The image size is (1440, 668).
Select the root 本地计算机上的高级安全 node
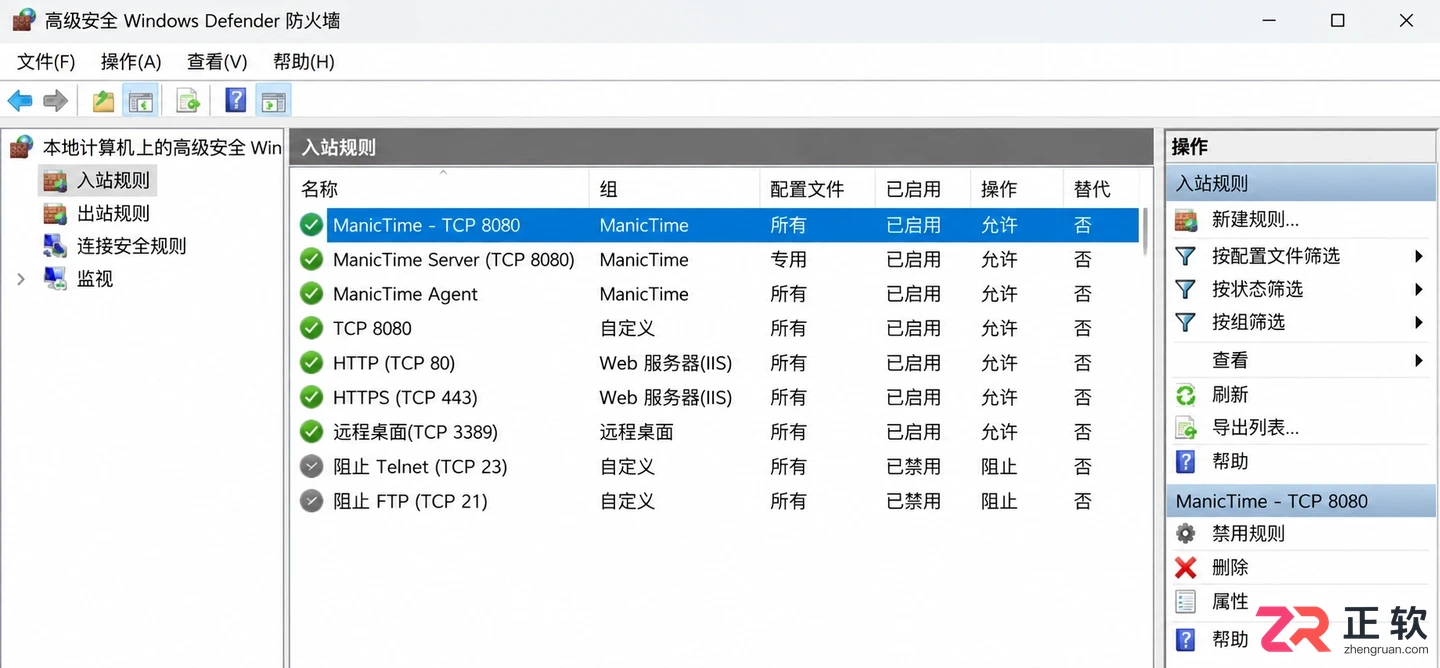162,148
